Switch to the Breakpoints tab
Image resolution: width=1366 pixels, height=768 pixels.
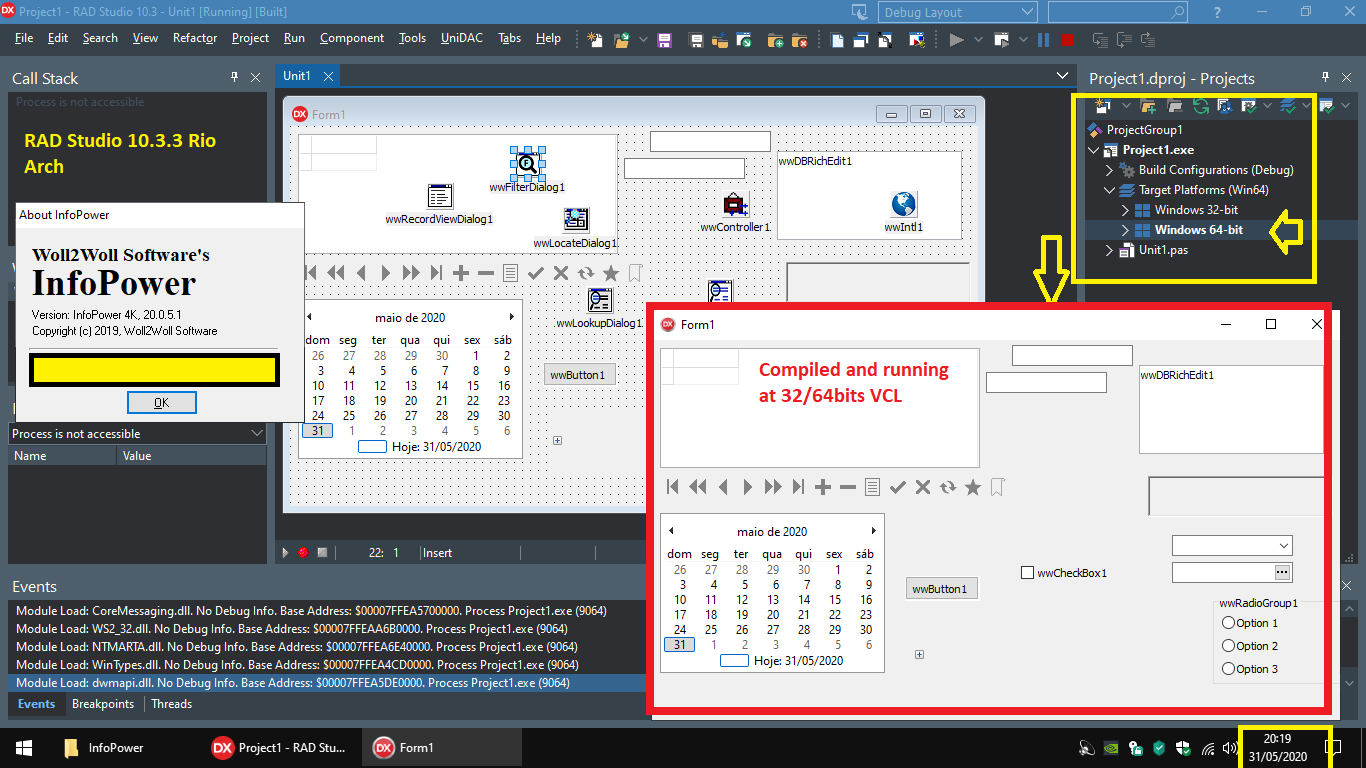tap(103, 704)
